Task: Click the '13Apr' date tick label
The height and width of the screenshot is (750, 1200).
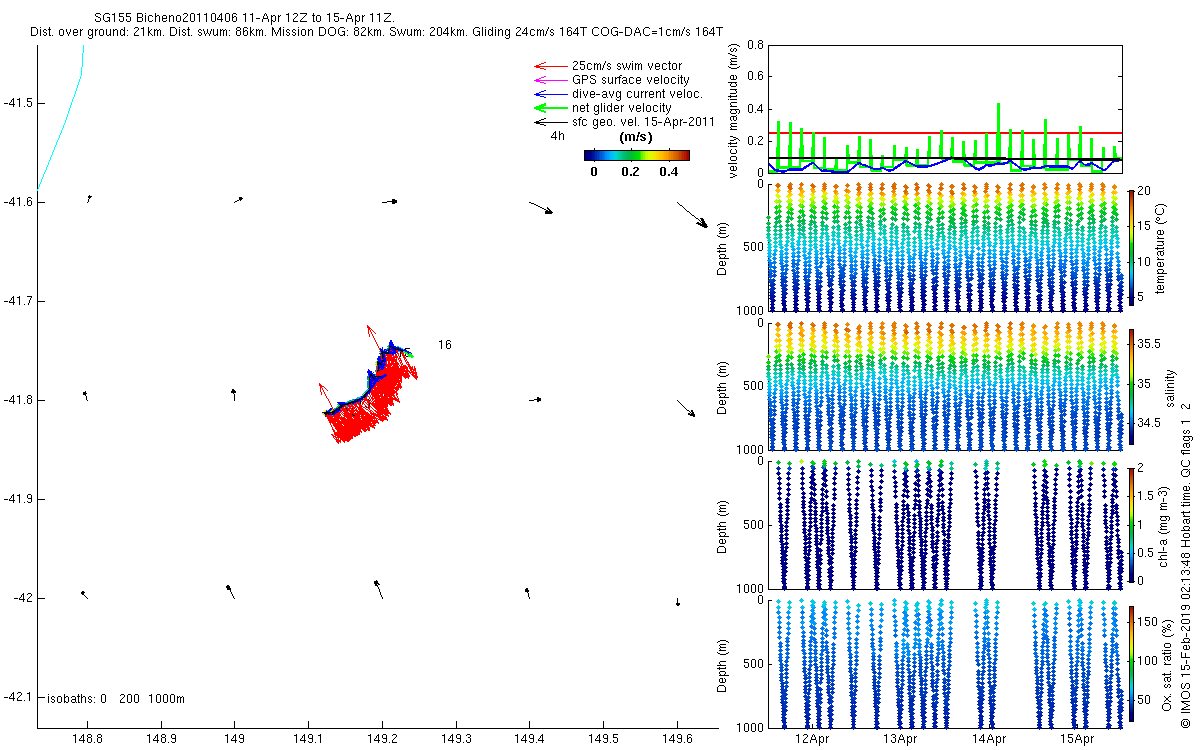Action: [x=900, y=740]
